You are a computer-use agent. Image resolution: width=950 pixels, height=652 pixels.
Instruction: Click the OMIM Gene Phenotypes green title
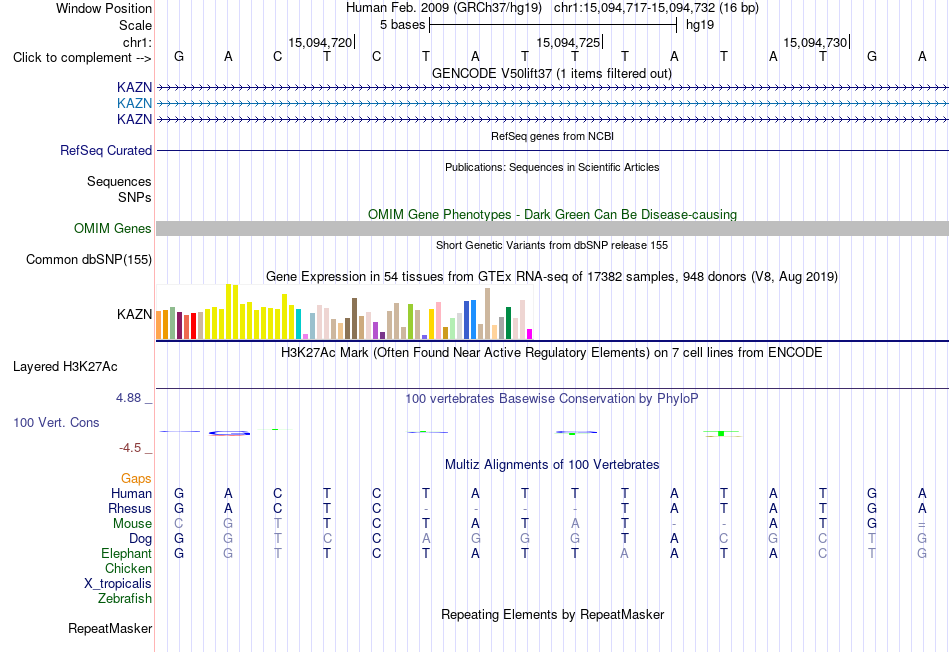(x=552, y=215)
